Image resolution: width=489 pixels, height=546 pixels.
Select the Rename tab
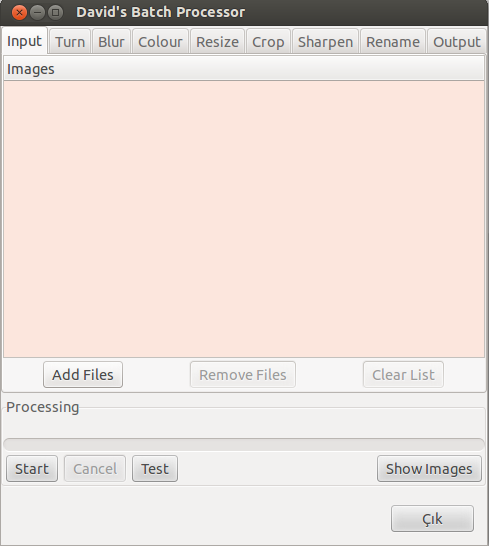(x=393, y=42)
